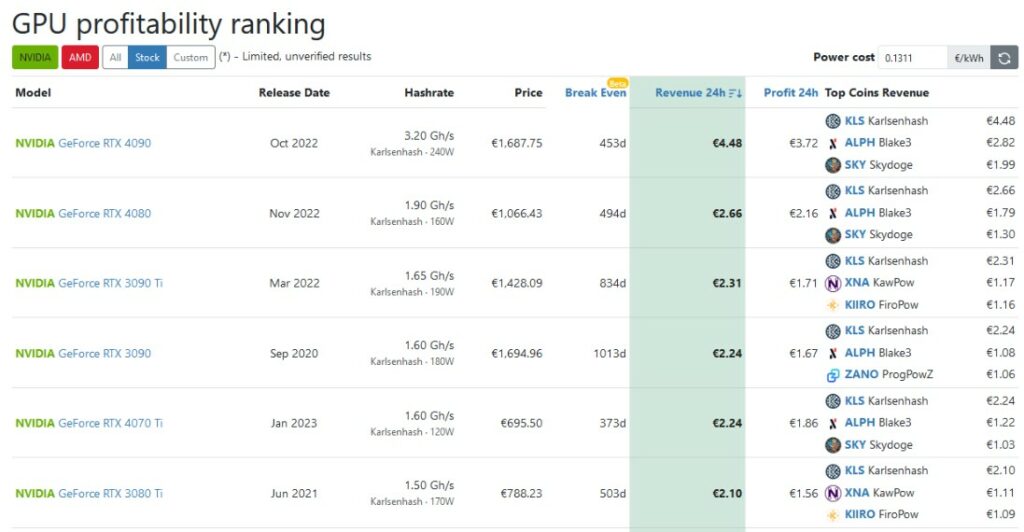Click the €695.50 price cell
Screen dimensions: 1024x532
(x=521, y=423)
